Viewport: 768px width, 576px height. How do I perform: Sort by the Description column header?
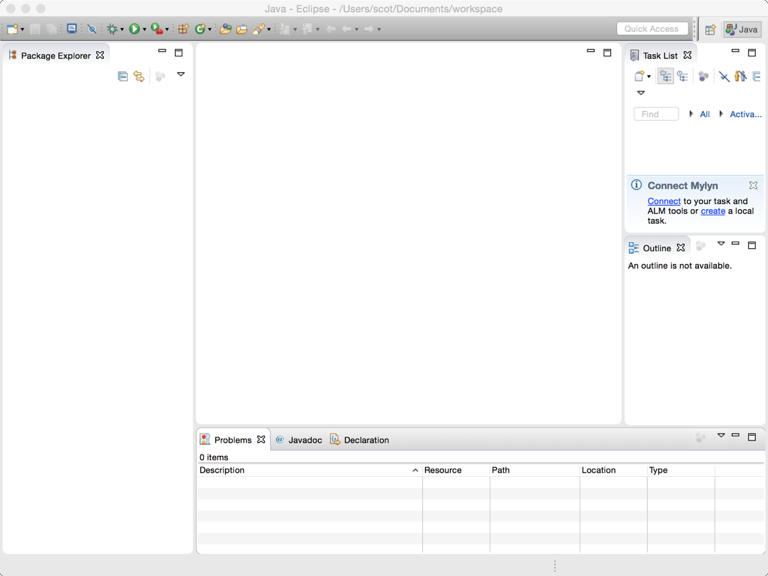[x=310, y=470]
